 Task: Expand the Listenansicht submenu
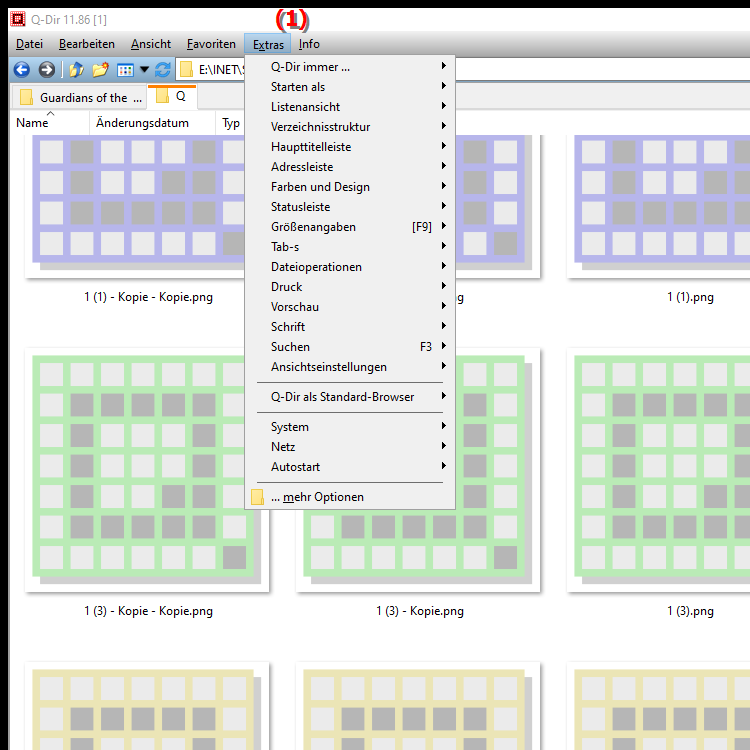[x=350, y=107]
